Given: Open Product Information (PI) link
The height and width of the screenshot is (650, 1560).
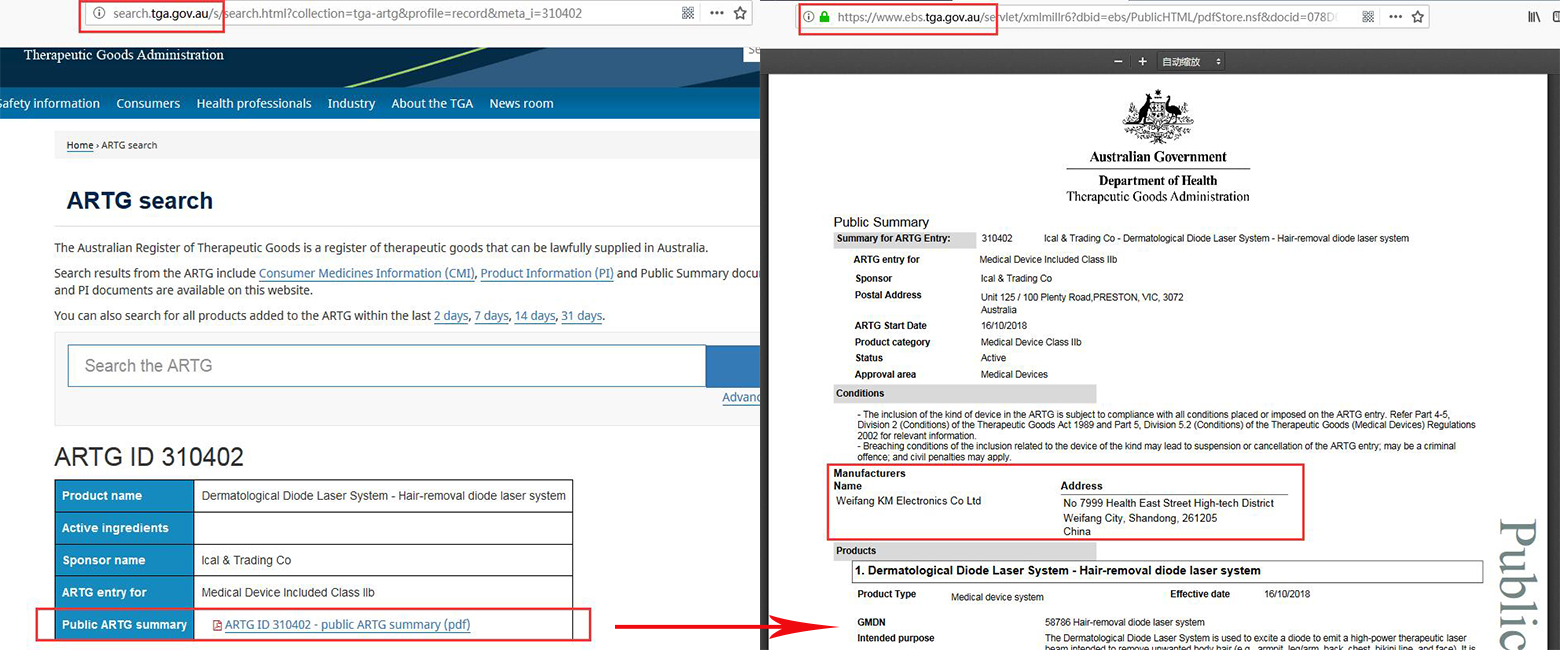Looking at the screenshot, I should (x=547, y=273).
